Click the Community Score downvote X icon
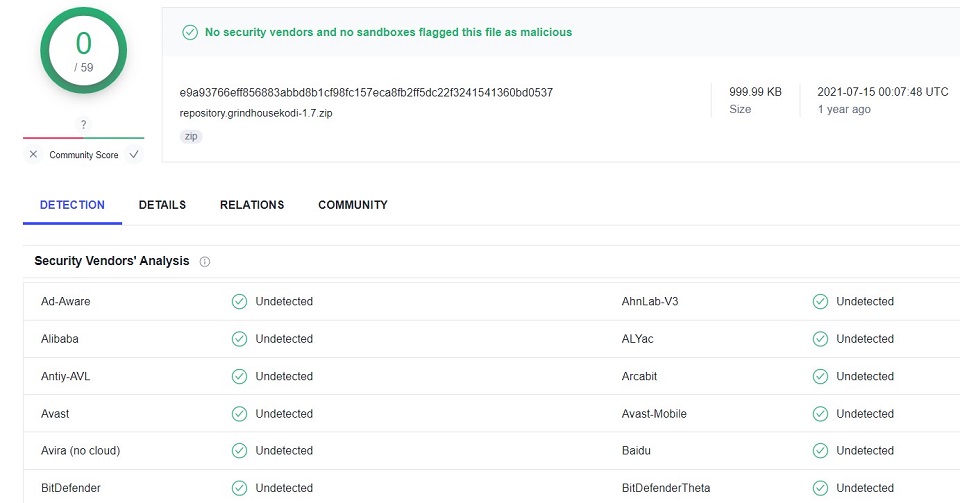 tap(34, 154)
